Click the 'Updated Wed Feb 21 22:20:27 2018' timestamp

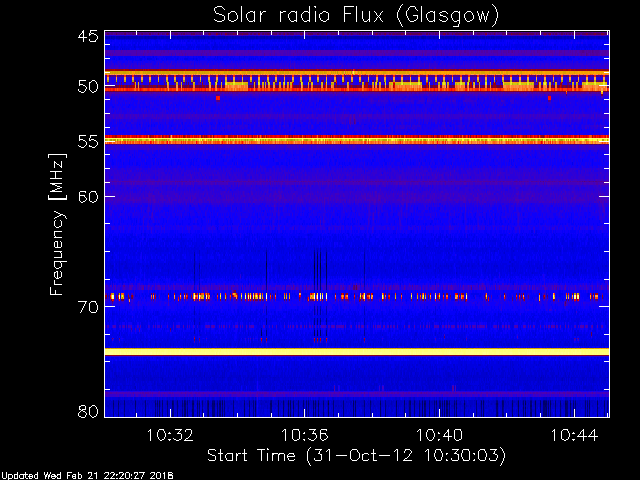[87, 476]
